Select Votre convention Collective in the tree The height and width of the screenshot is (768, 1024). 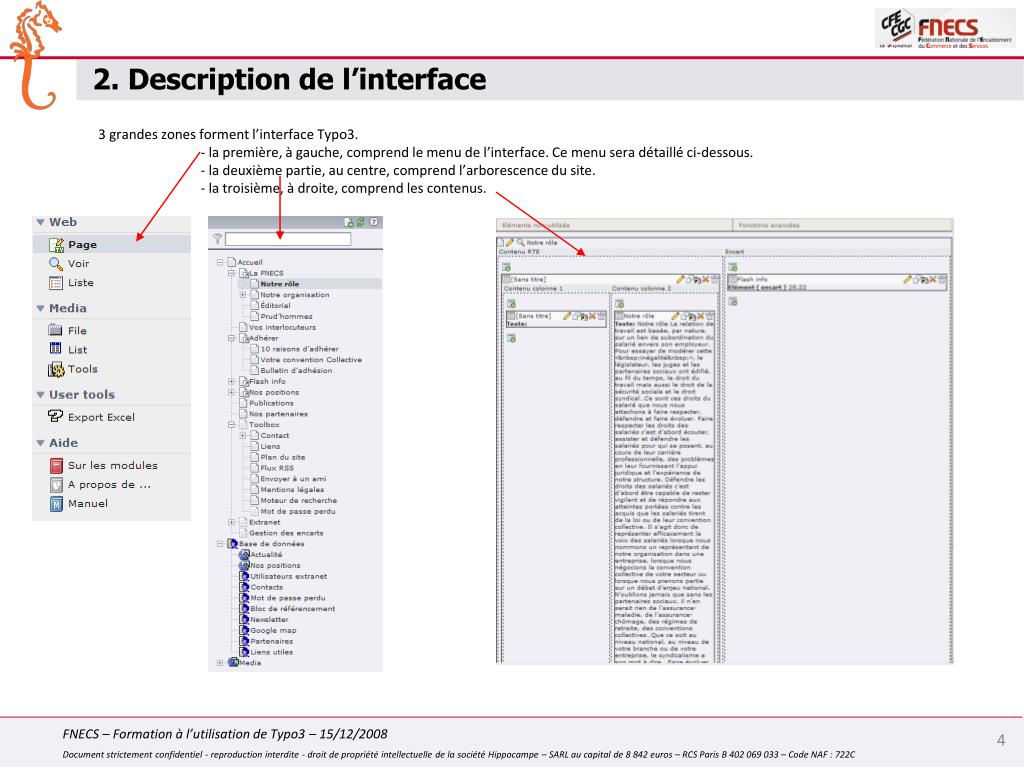pyautogui.click(x=311, y=360)
